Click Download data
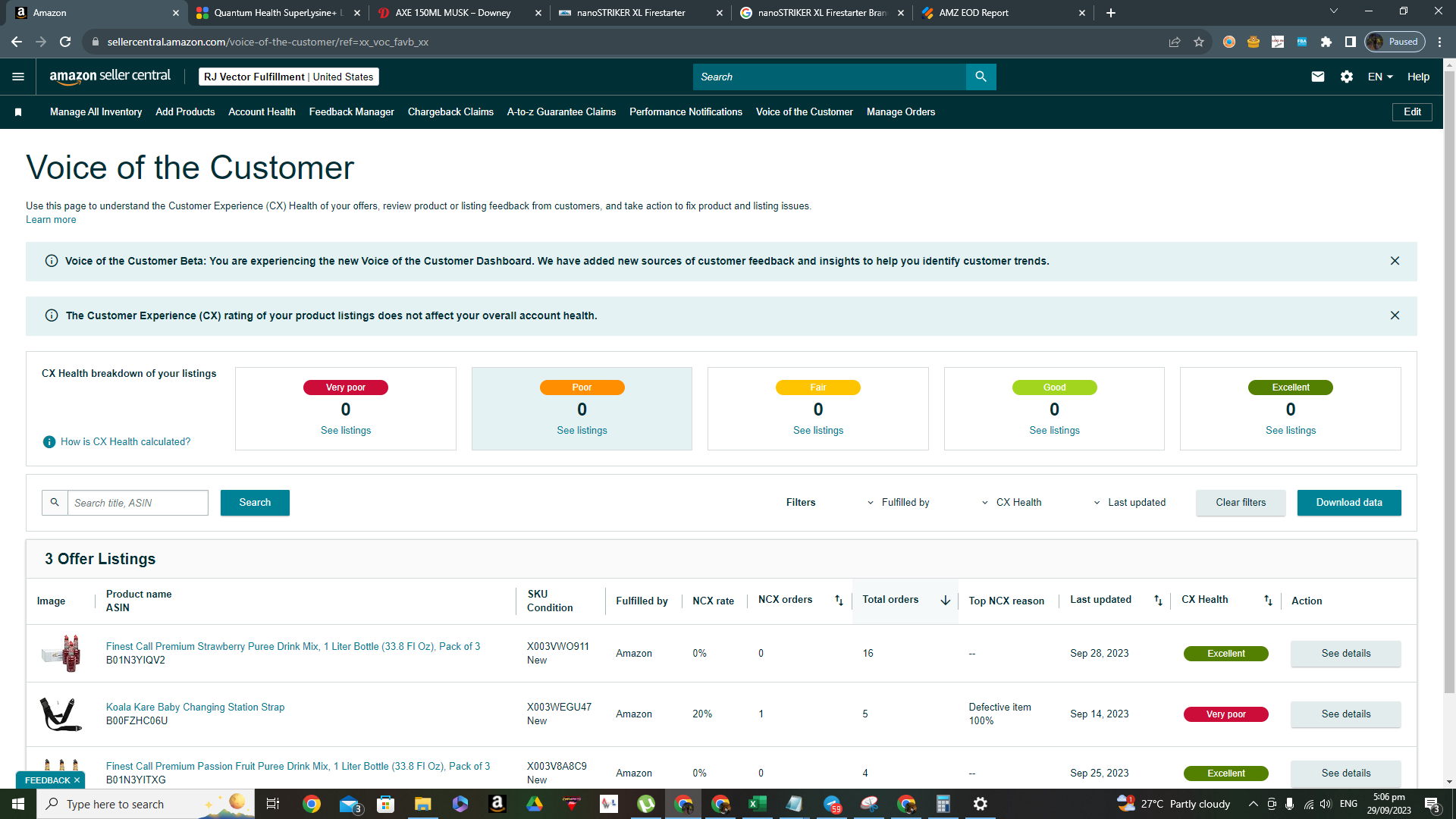1456x819 pixels. pyautogui.click(x=1349, y=503)
